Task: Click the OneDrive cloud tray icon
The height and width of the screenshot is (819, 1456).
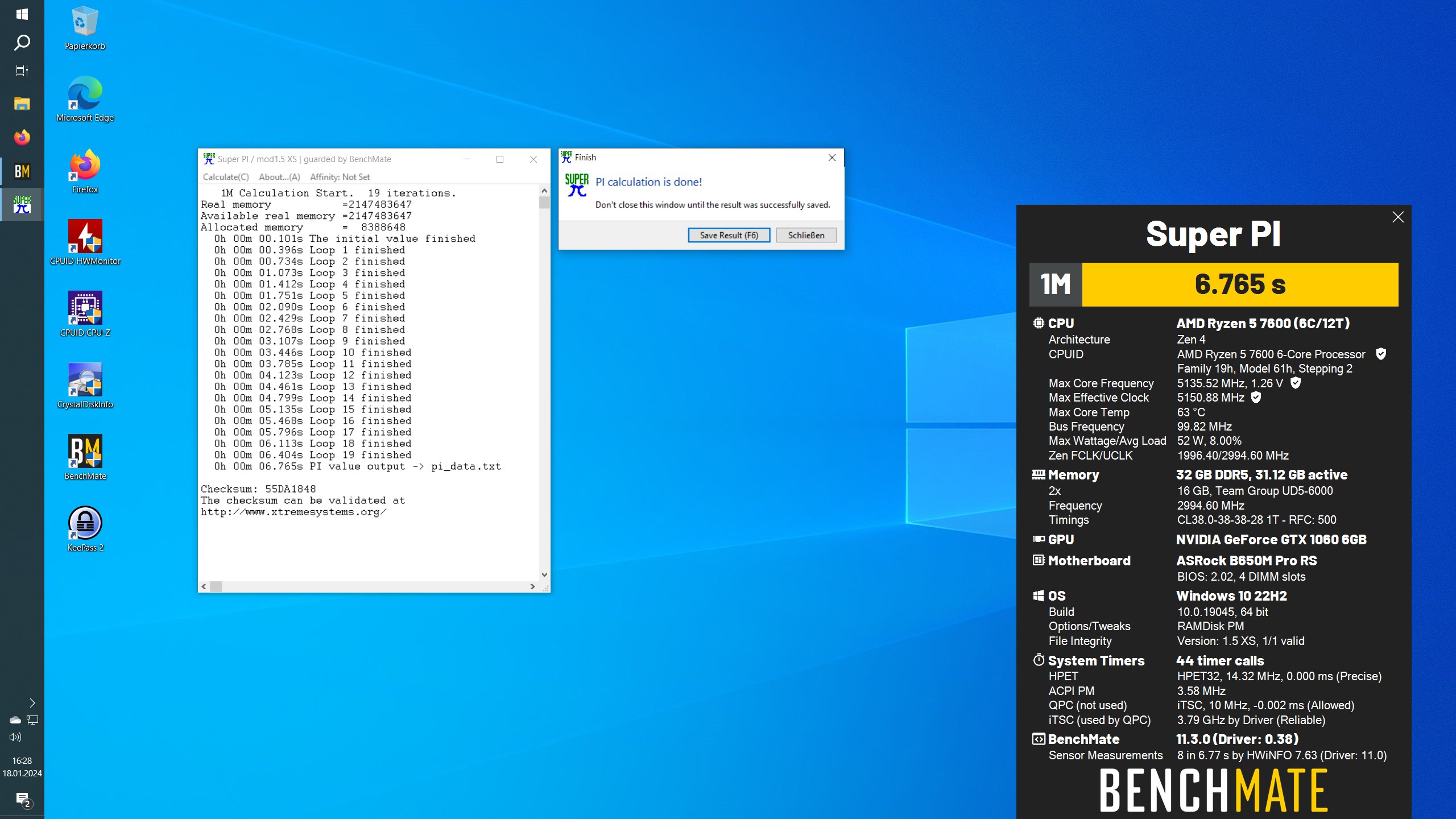Action: click(x=15, y=720)
